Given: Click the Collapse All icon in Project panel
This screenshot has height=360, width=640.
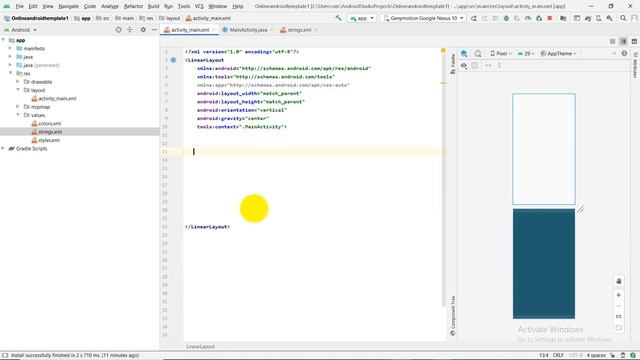Looking at the screenshot, I should (x=130, y=30).
